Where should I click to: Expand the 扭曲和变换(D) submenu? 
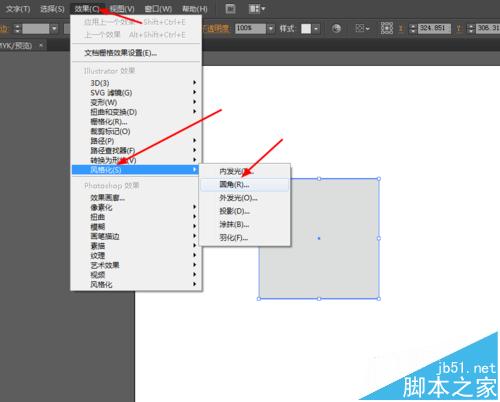136,112
